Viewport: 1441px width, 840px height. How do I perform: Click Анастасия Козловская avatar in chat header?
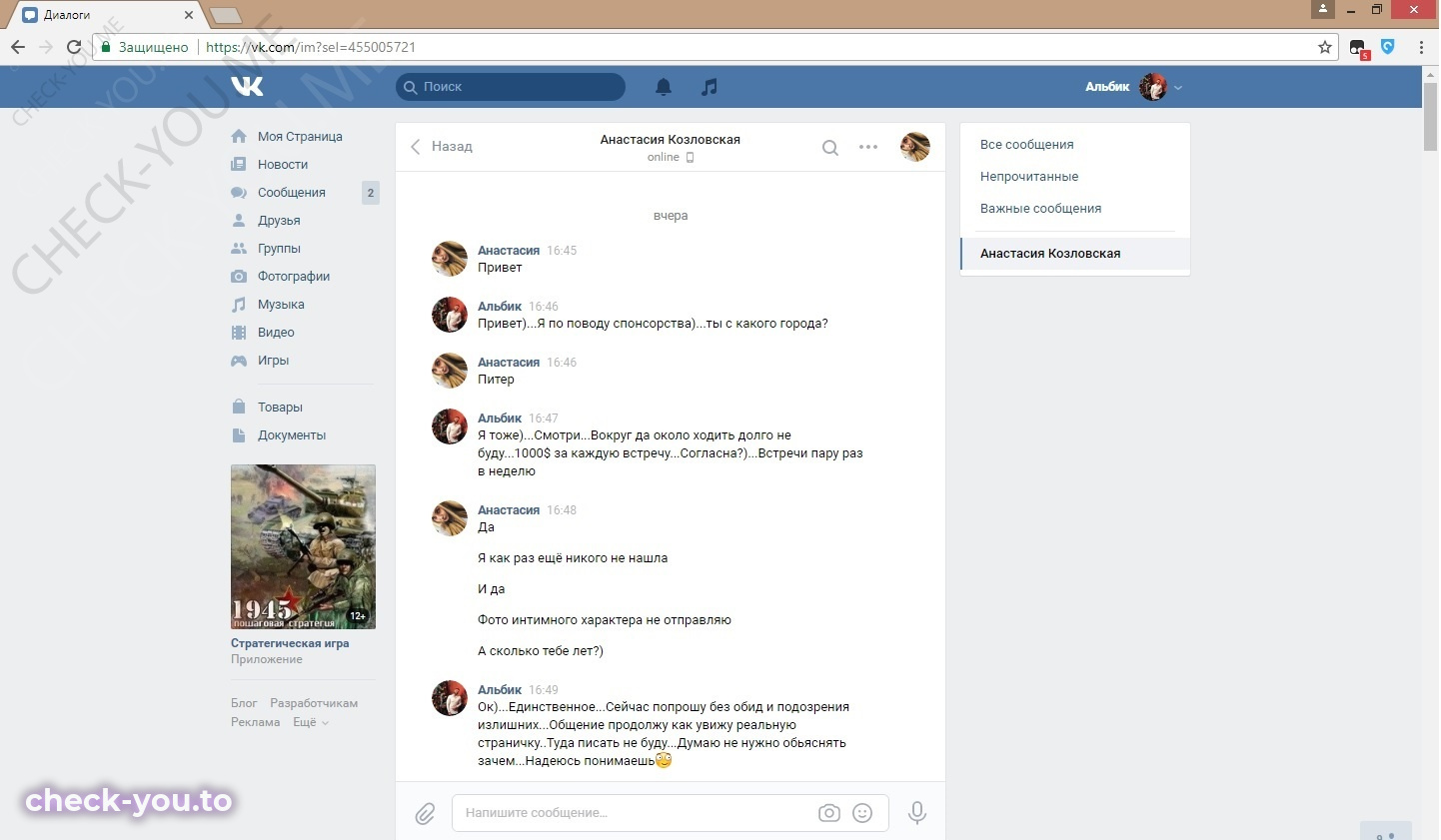pos(915,147)
